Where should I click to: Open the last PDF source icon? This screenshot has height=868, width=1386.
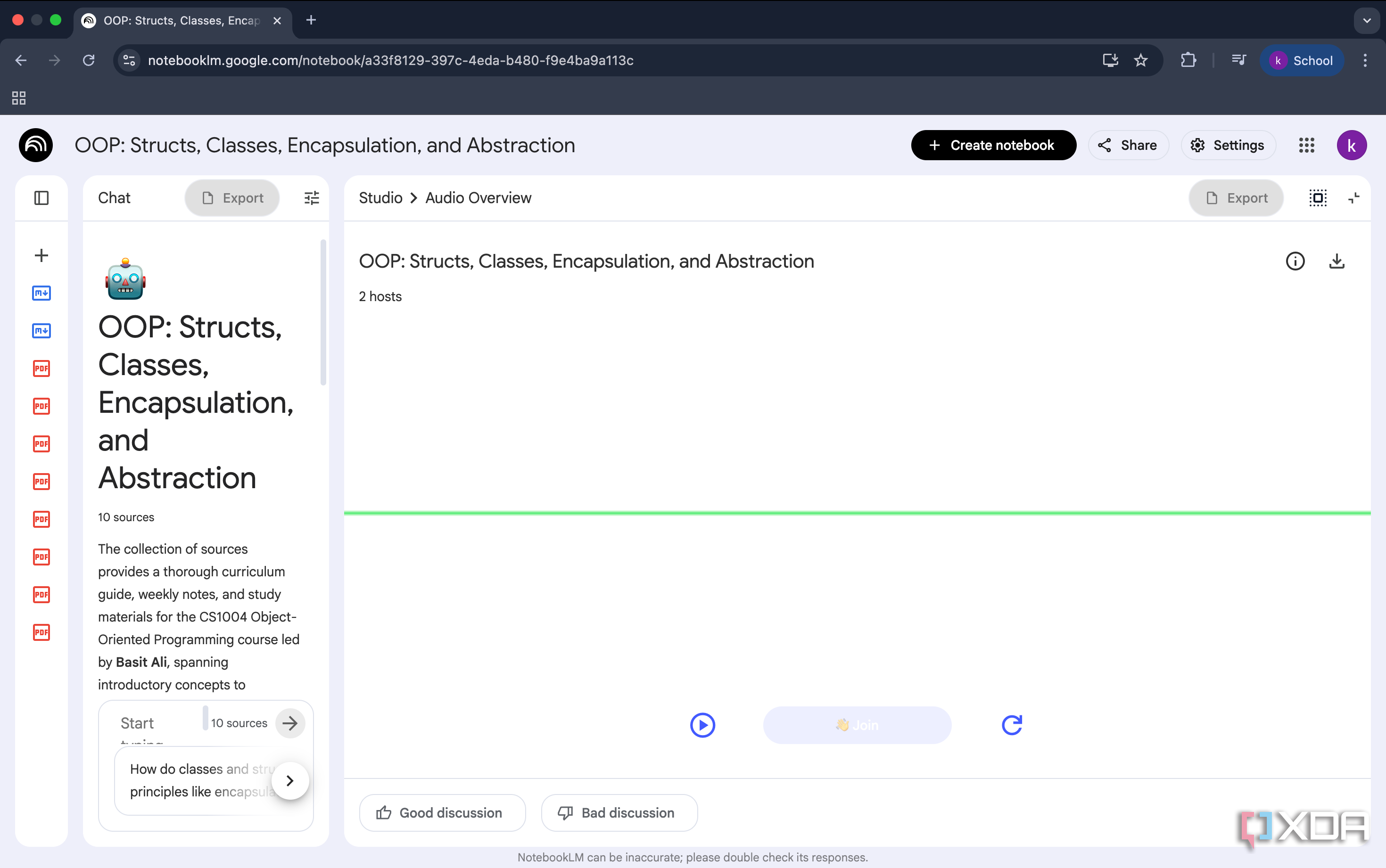(41, 633)
